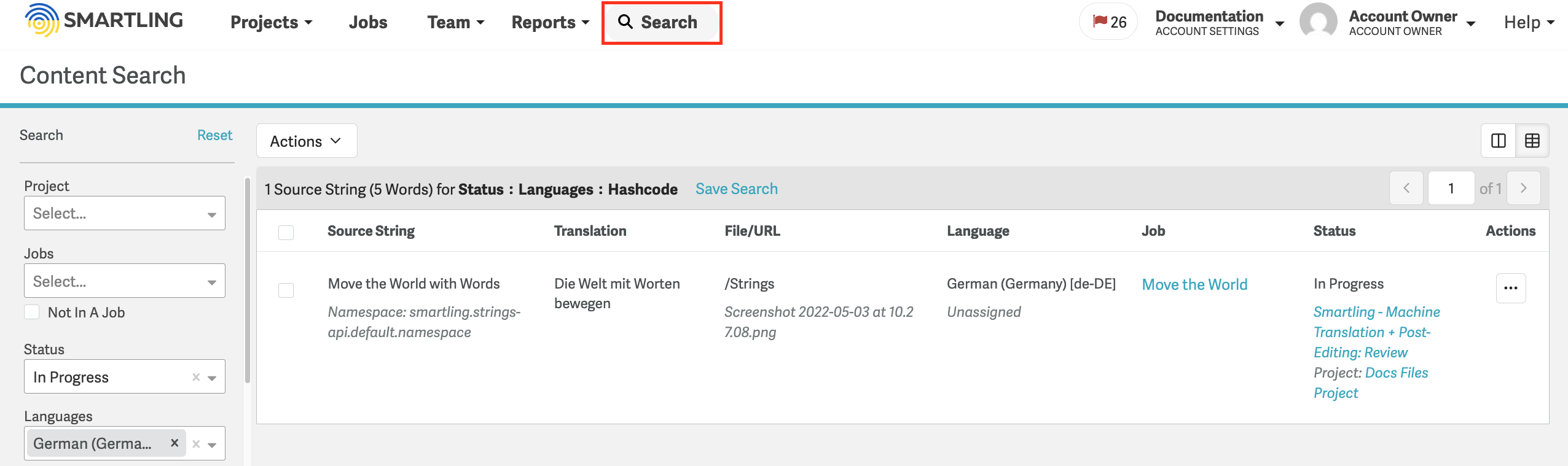1568x466 pixels.
Task: Click the Account Owner avatar
Action: coord(1319,21)
